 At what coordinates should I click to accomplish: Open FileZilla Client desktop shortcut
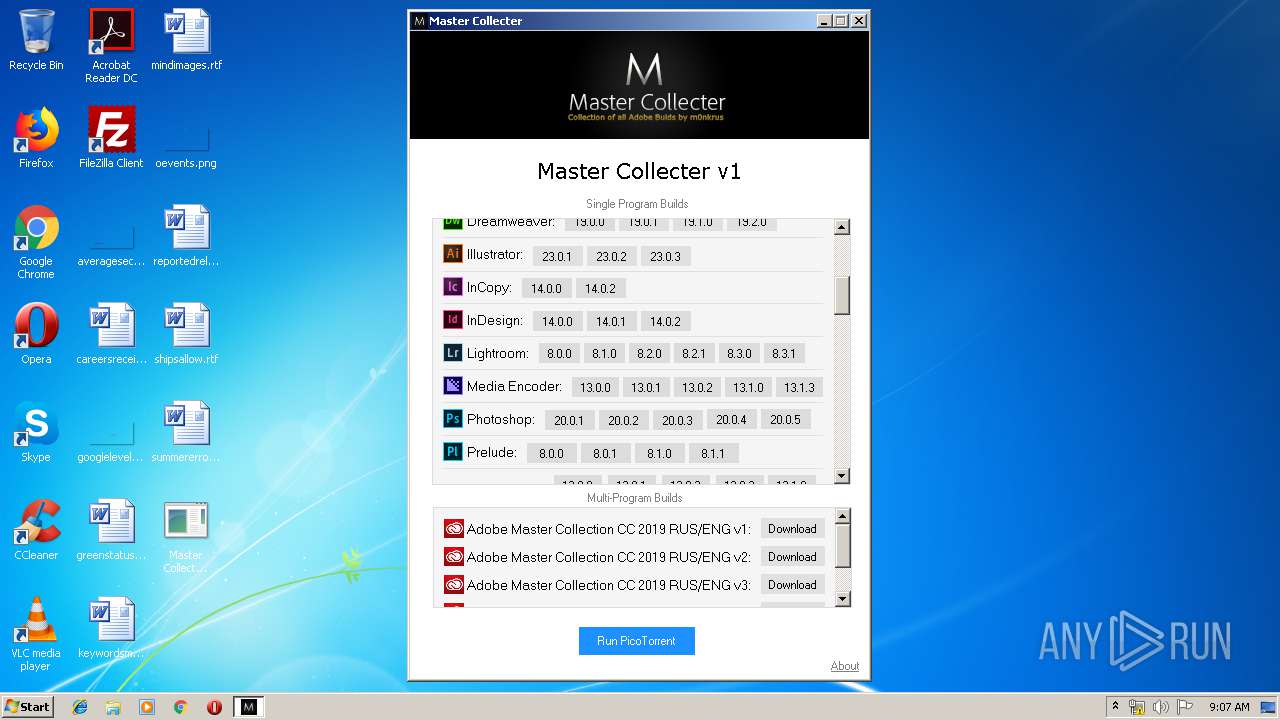coord(111,138)
